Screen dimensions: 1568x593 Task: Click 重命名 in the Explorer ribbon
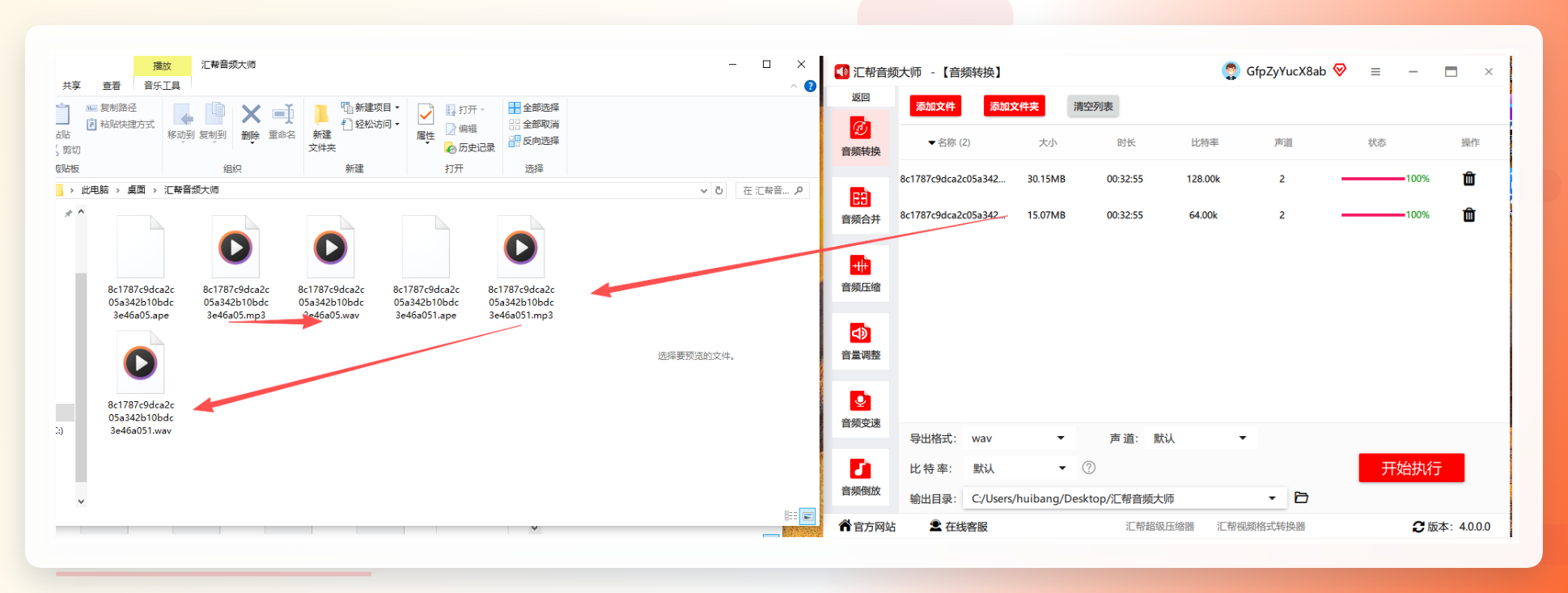[x=282, y=123]
